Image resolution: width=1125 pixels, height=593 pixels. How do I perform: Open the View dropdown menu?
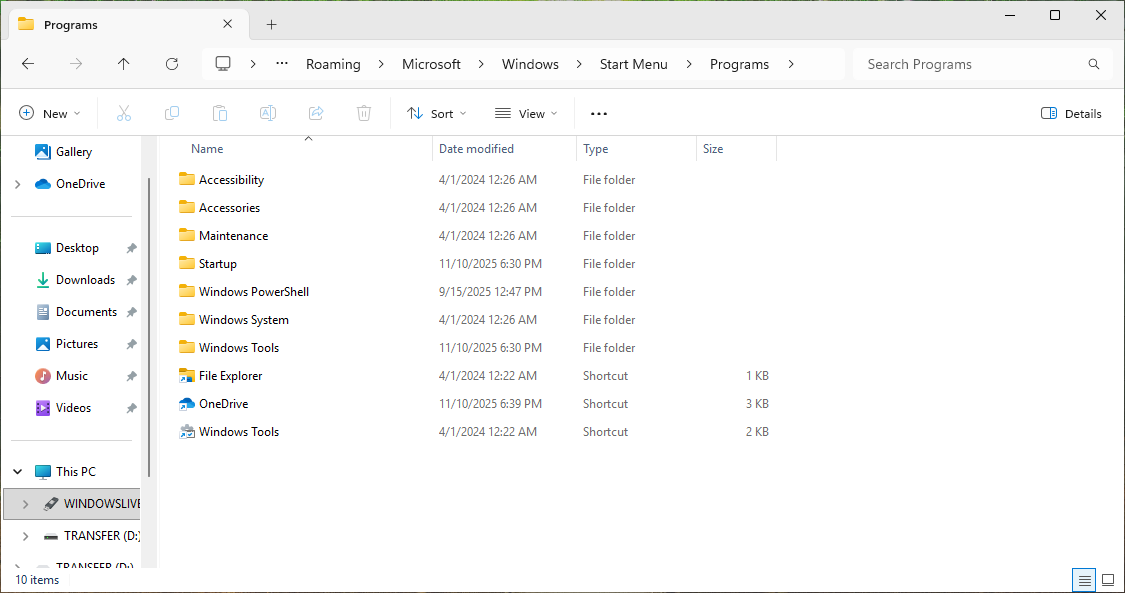point(526,114)
